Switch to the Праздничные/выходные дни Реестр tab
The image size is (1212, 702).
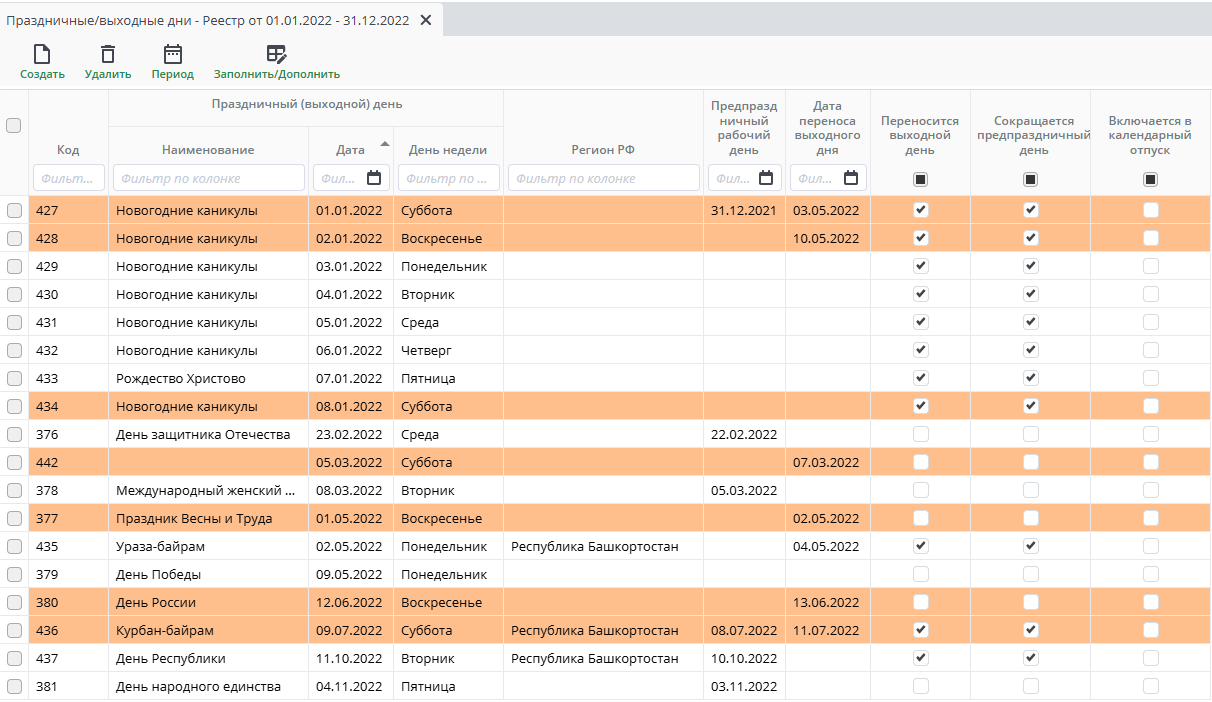[x=208, y=20]
